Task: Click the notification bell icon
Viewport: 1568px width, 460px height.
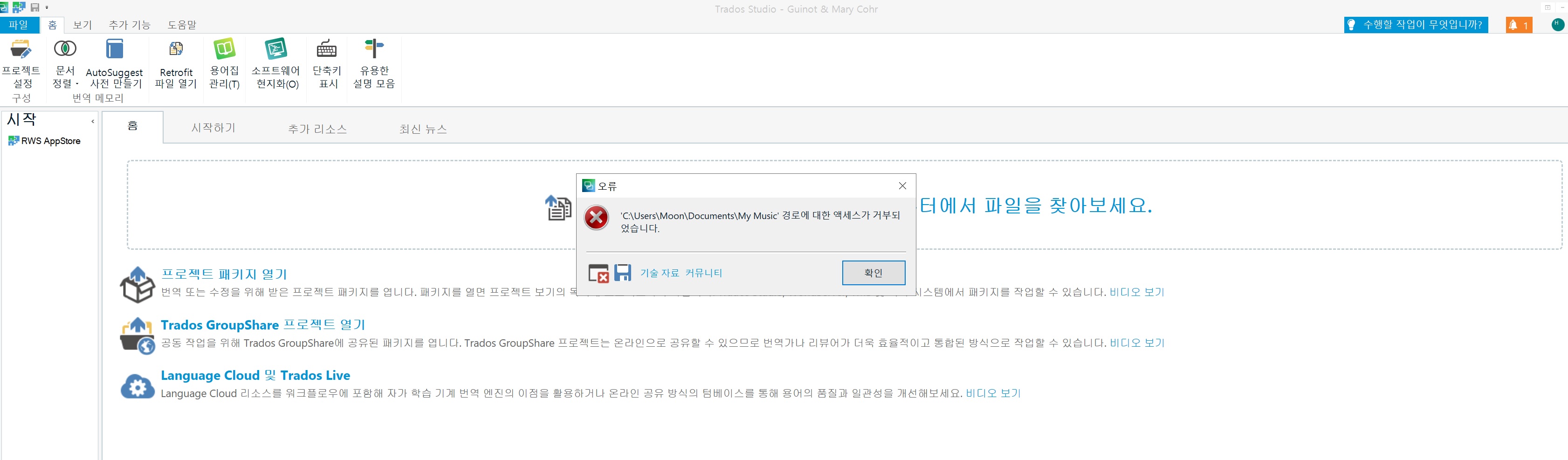Action: (1513, 25)
